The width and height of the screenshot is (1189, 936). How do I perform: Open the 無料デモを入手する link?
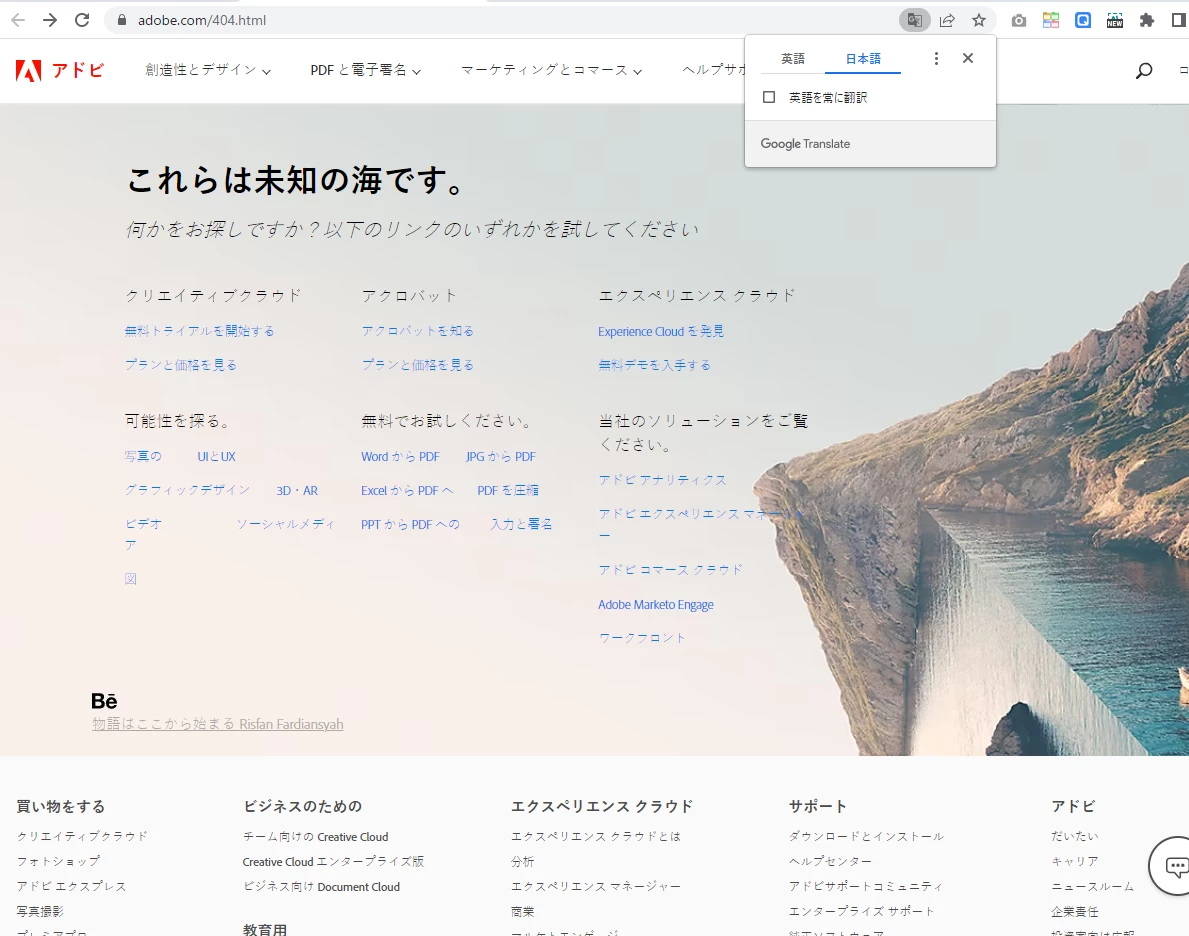click(654, 365)
